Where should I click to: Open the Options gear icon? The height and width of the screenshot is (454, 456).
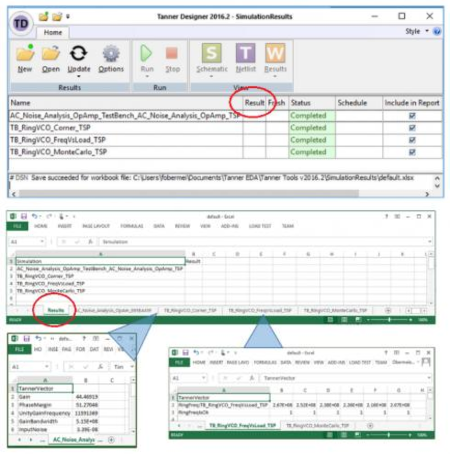click(111, 53)
